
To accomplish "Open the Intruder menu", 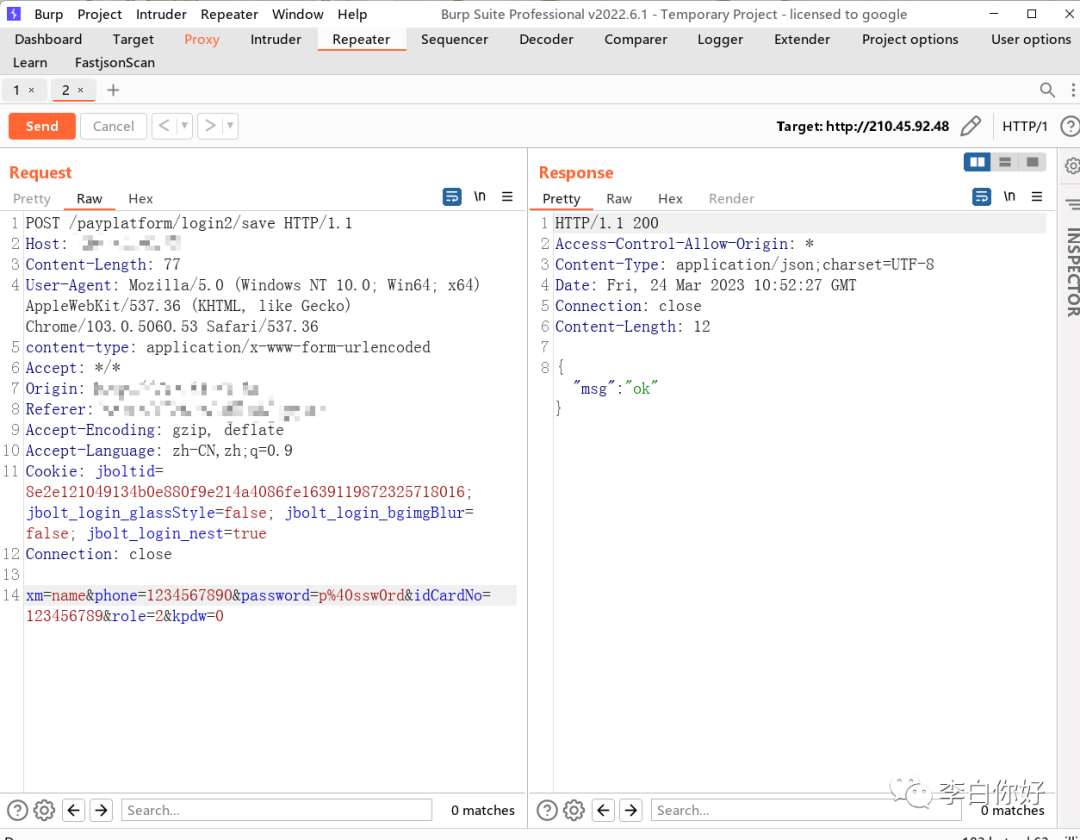I will coord(161,14).
